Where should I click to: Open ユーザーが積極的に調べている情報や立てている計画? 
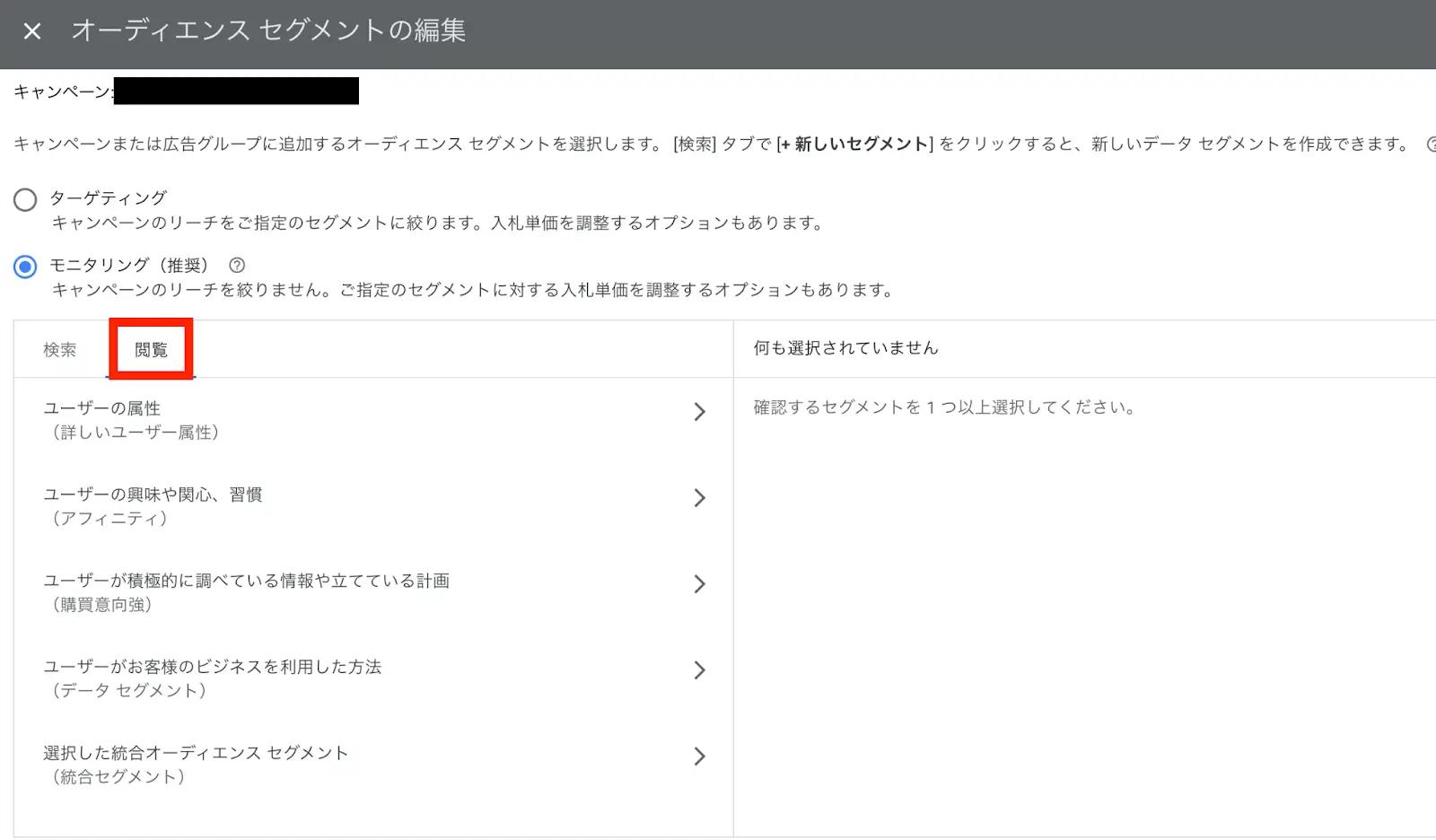tap(249, 581)
